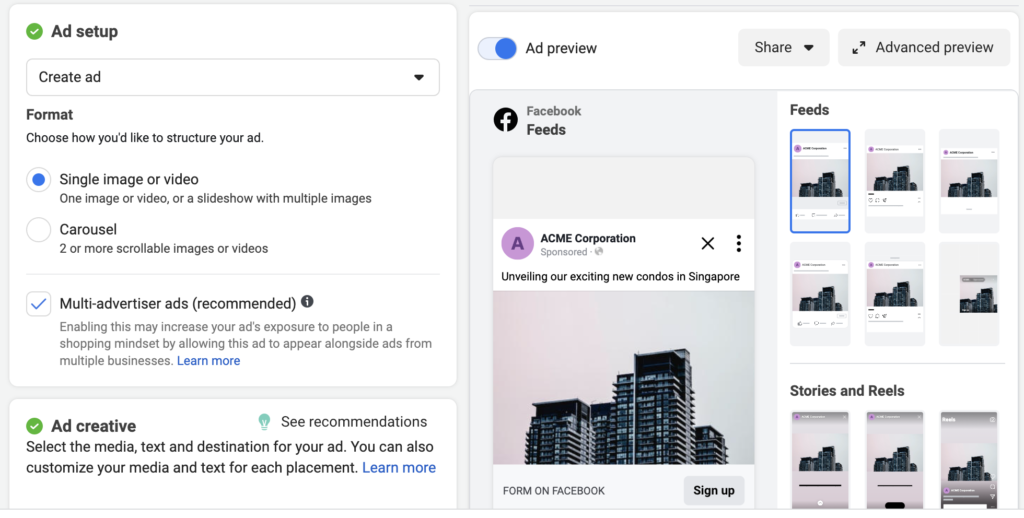Click the info icon beside Multi-advertiser ads
Screen dimensions: 1024x518
pyautogui.click(x=307, y=302)
